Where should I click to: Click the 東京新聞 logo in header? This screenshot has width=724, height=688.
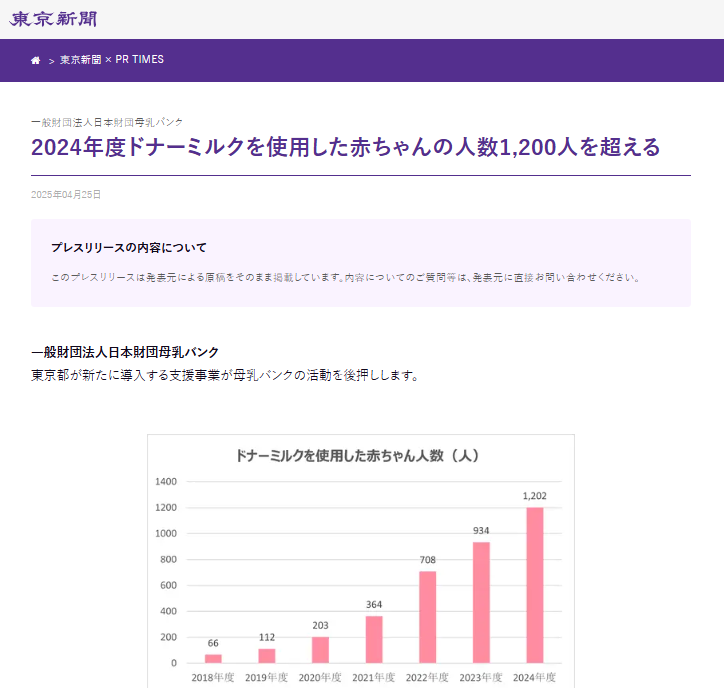[55, 19]
